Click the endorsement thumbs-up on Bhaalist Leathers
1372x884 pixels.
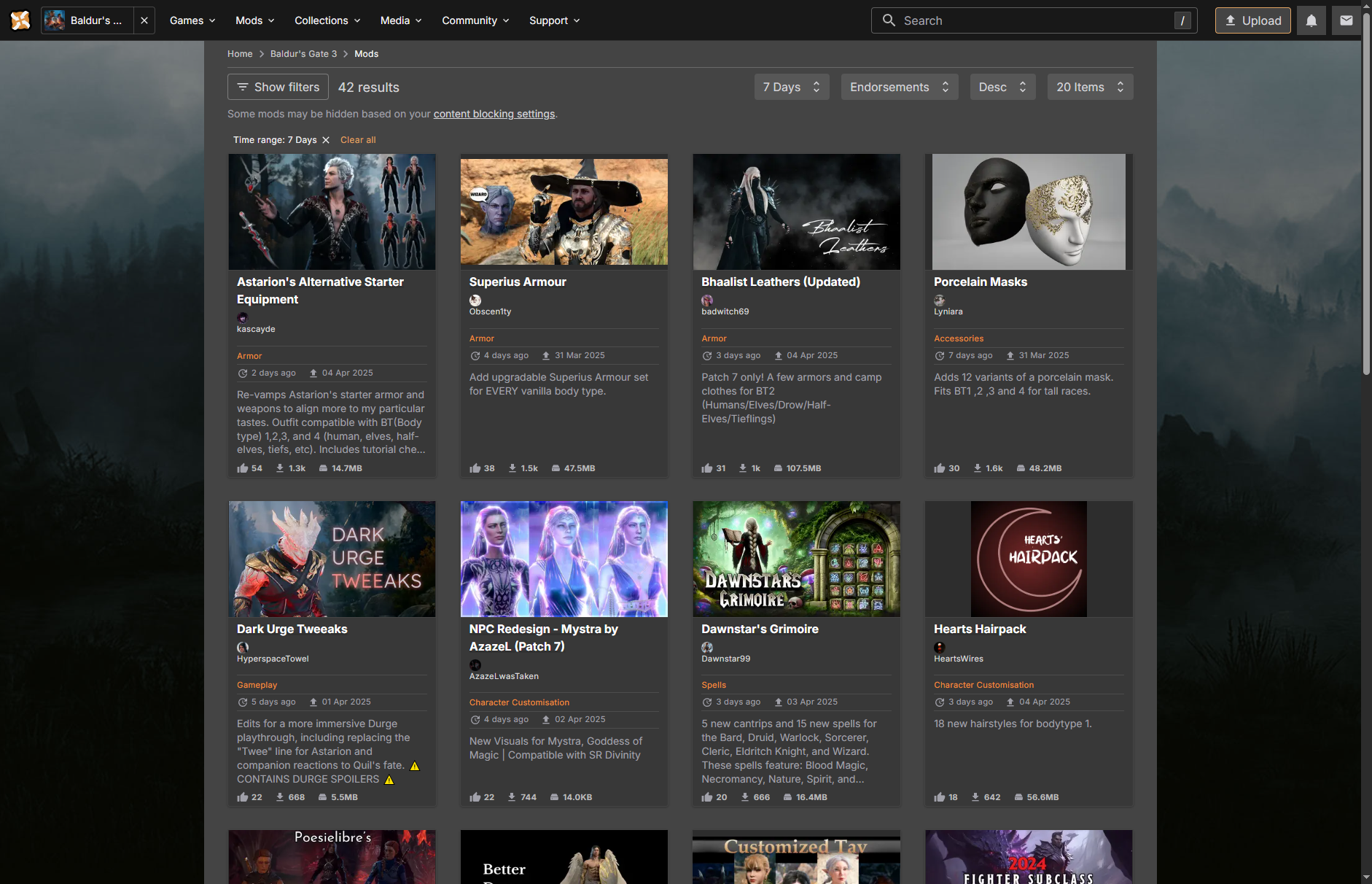pos(707,468)
